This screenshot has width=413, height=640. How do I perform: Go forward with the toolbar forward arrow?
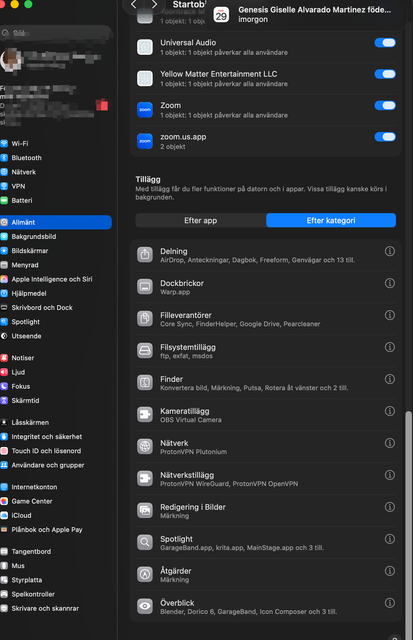154,5
